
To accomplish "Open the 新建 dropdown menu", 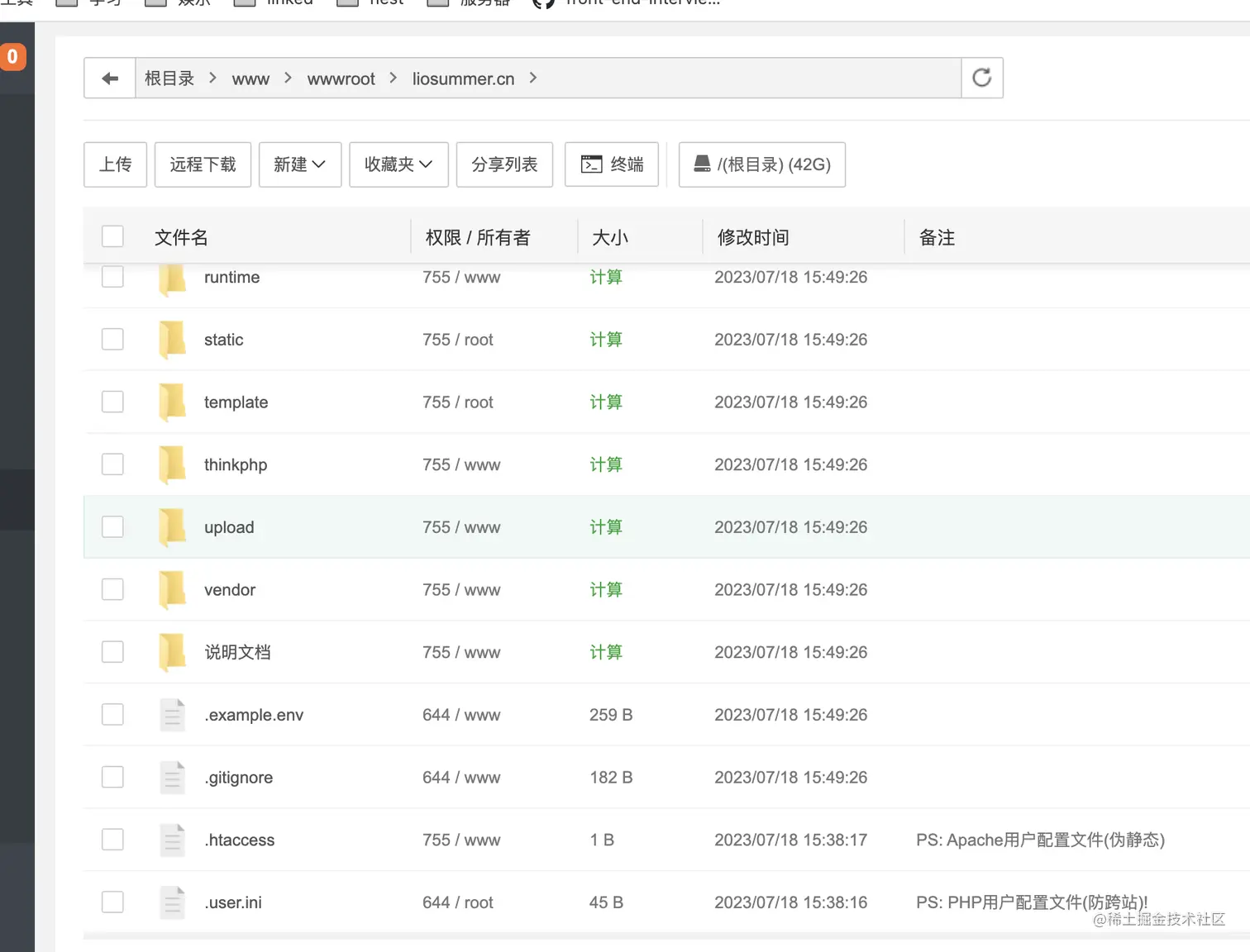I will click(x=300, y=164).
